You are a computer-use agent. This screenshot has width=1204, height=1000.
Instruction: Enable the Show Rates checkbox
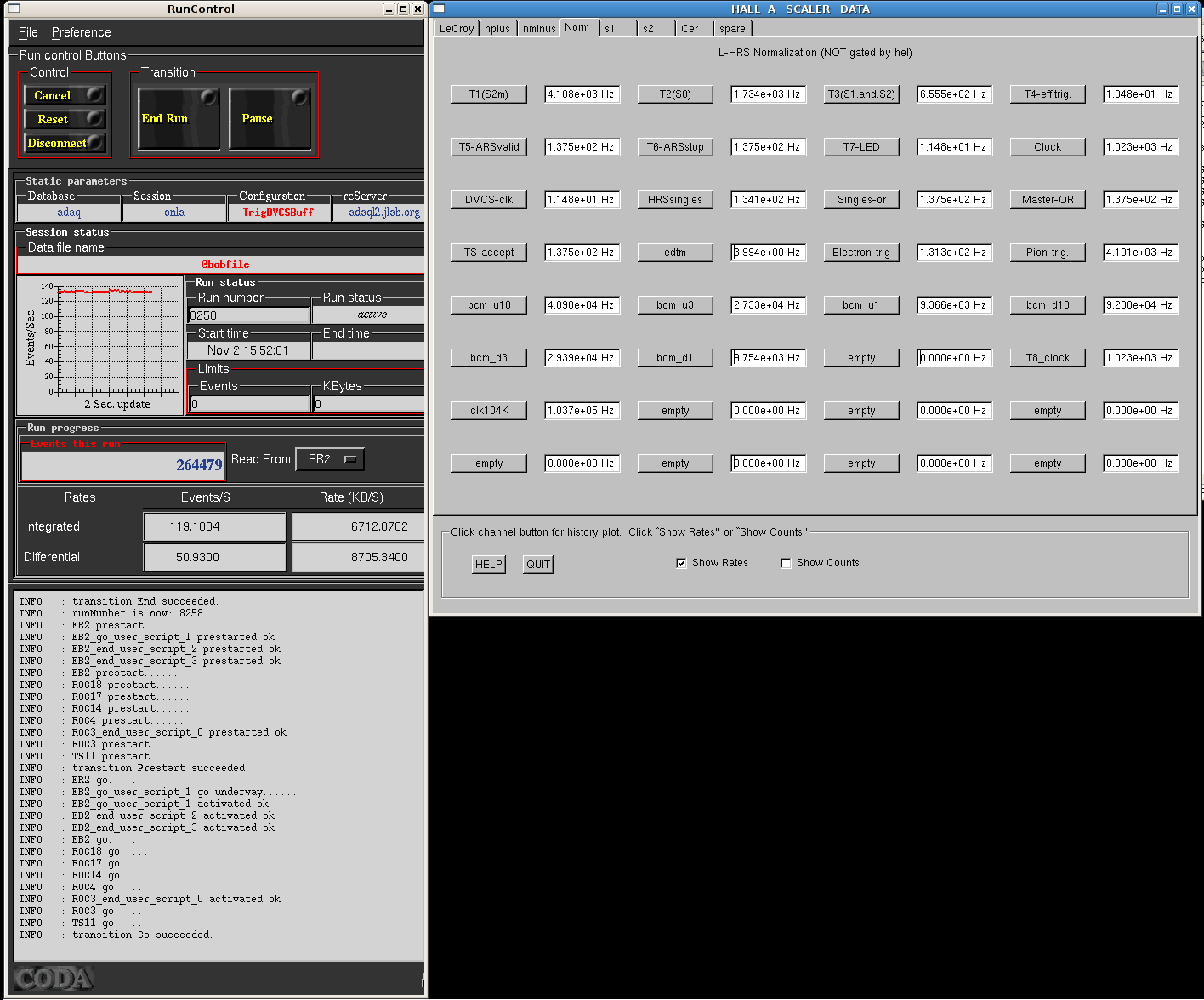[x=681, y=563]
